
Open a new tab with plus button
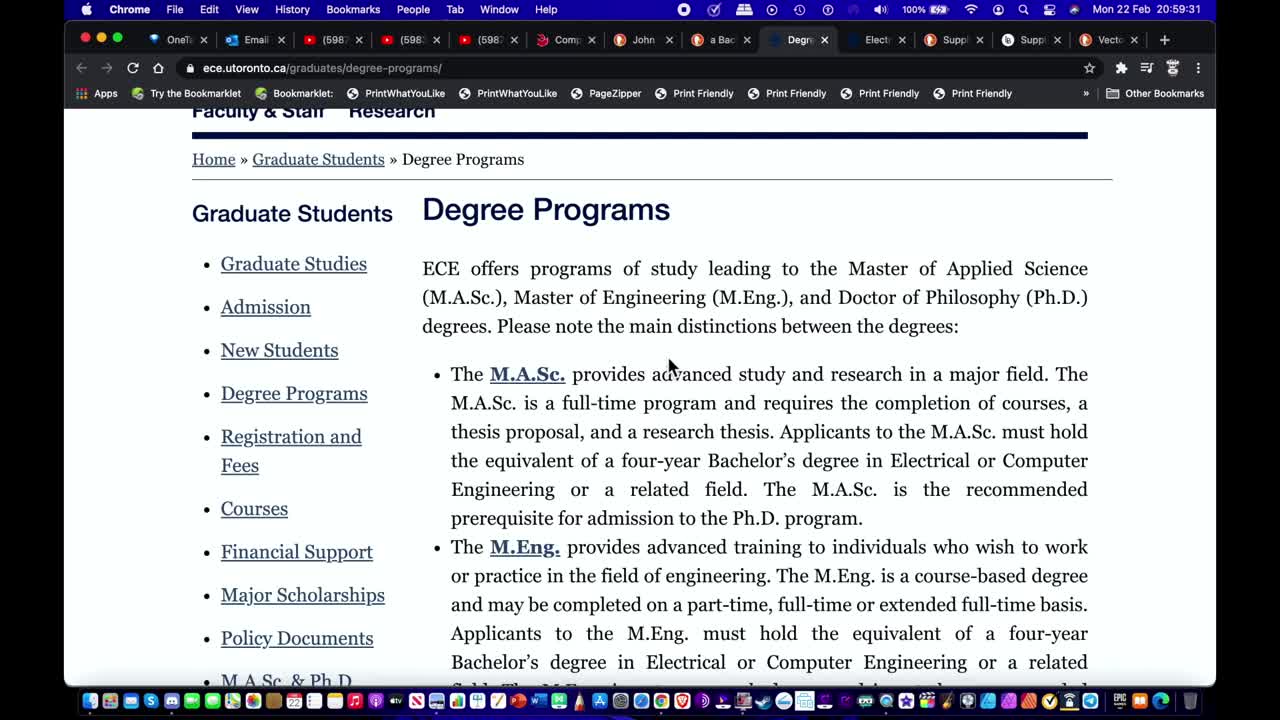pyautogui.click(x=1164, y=40)
